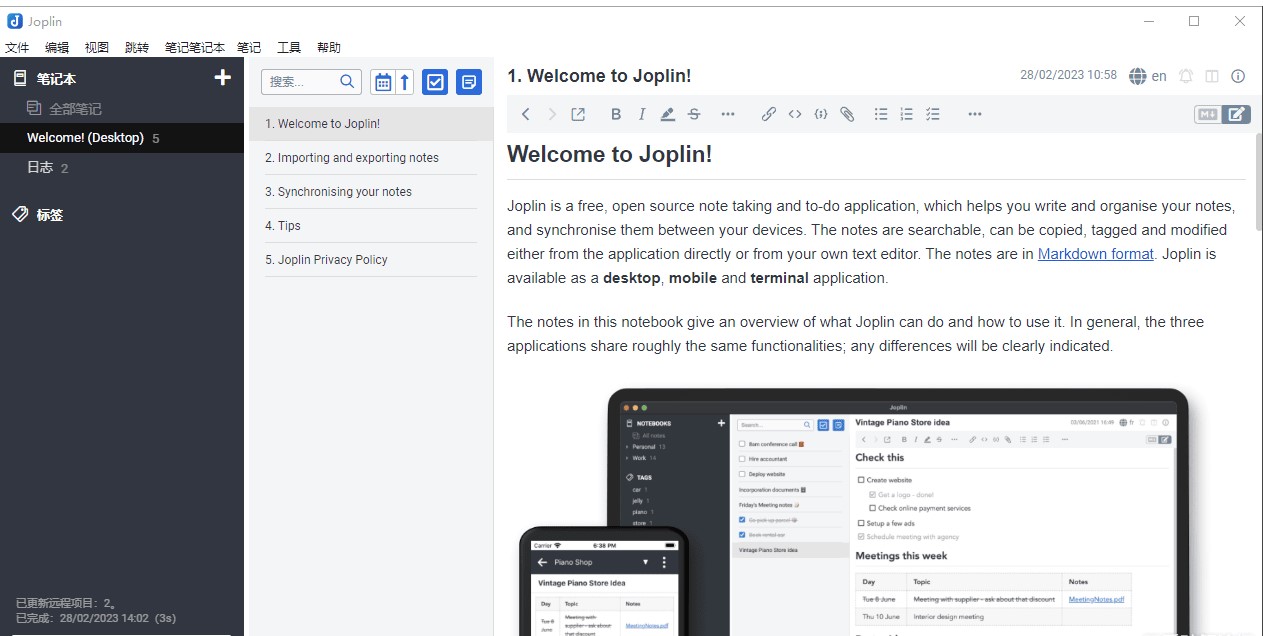Show 全部笔记 all notes

click(122, 108)
